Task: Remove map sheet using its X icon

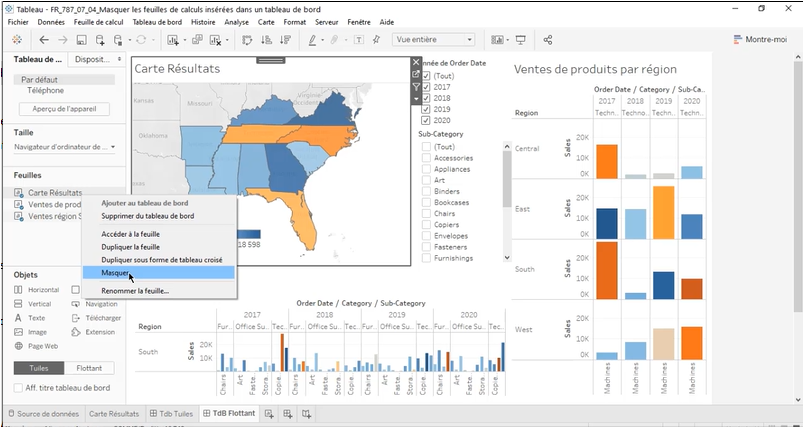Action: [417, 62]
